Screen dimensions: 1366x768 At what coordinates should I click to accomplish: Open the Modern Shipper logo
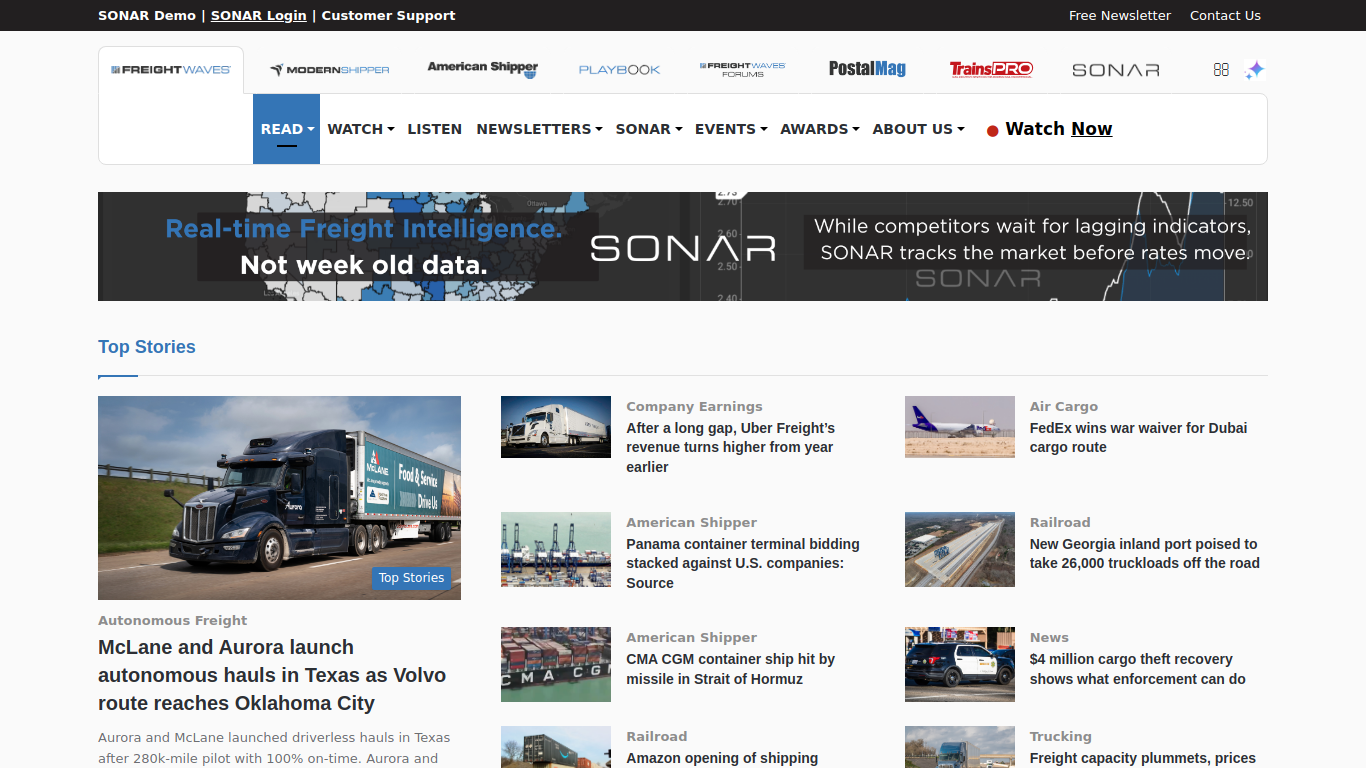330,70
